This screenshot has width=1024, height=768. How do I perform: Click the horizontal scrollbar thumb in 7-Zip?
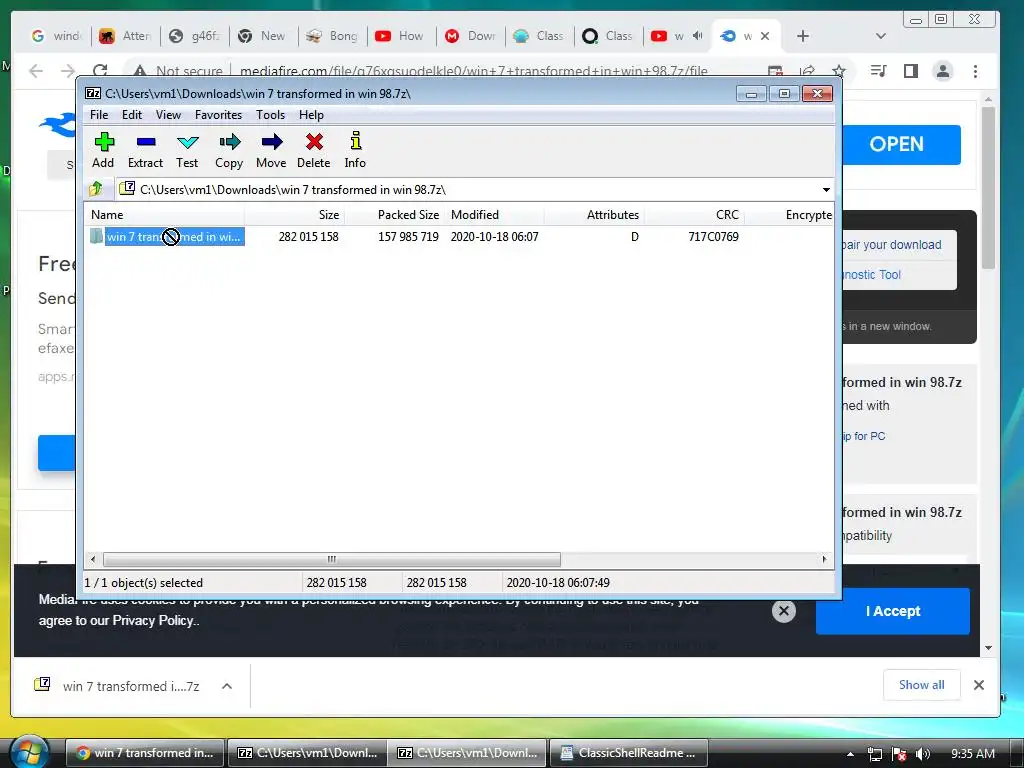click(332, 559)
